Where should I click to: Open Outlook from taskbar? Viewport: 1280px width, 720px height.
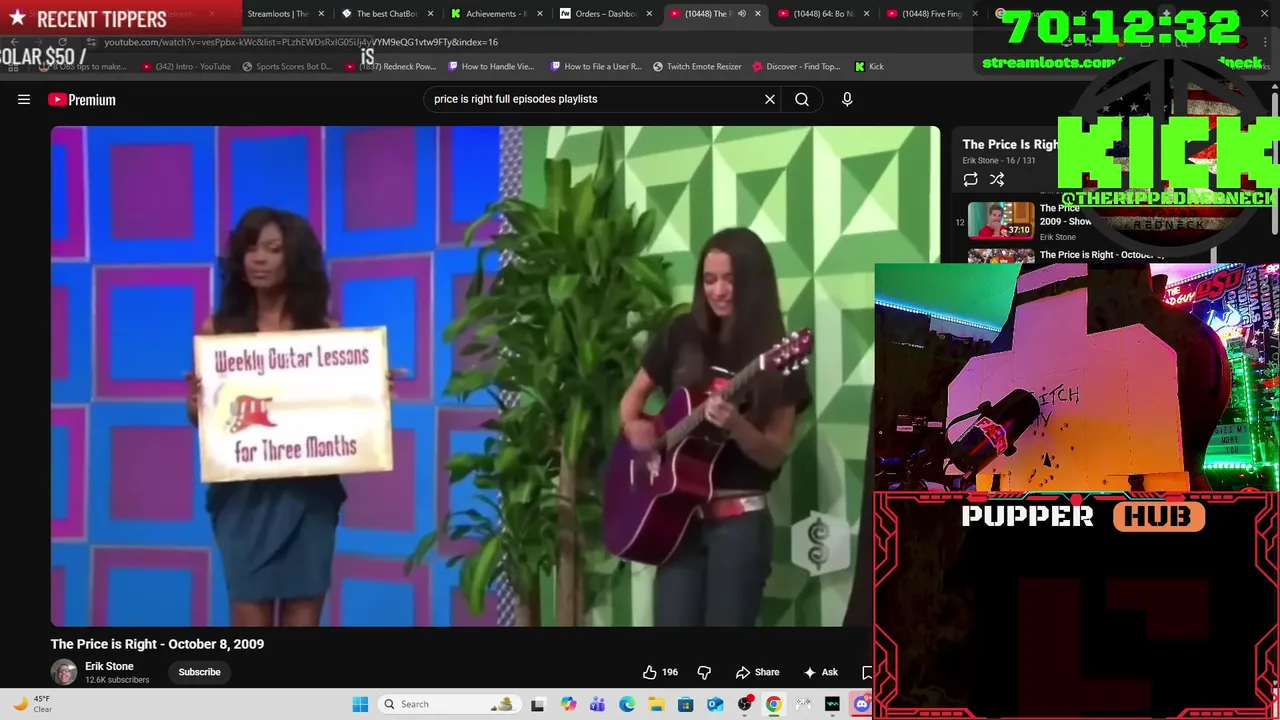(x=715, y=704)
